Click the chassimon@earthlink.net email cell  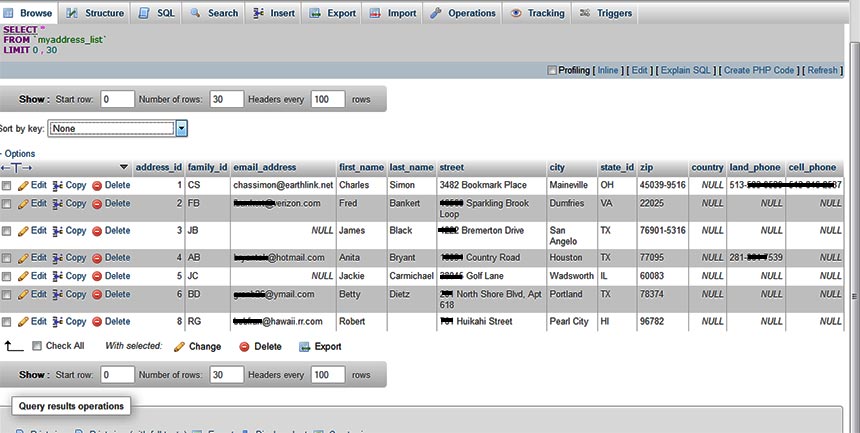click(283, 185)
